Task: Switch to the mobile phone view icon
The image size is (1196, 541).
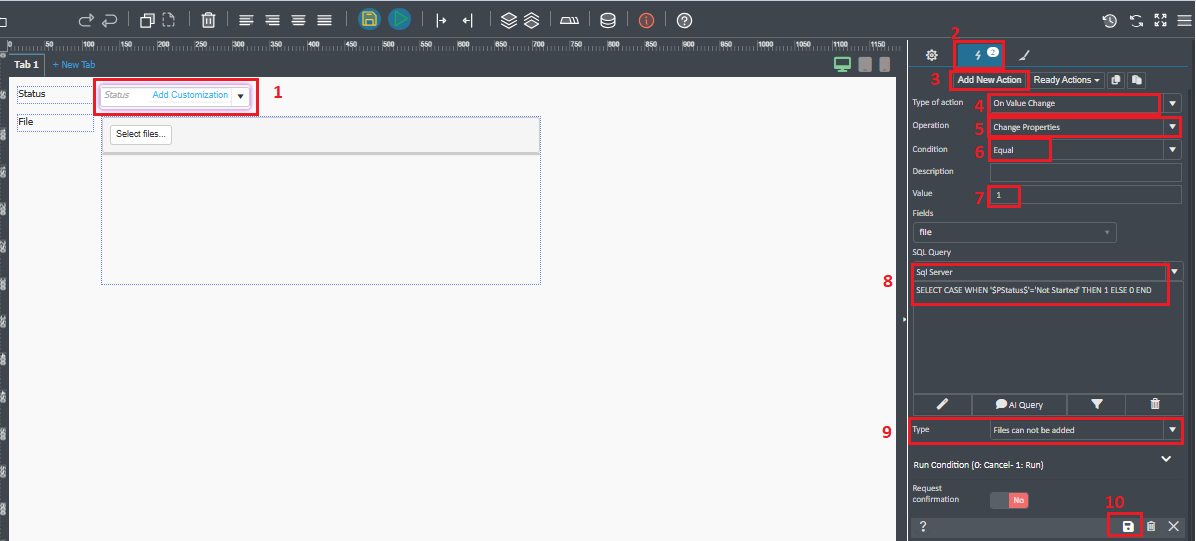Action: click(x=885, y=65)
